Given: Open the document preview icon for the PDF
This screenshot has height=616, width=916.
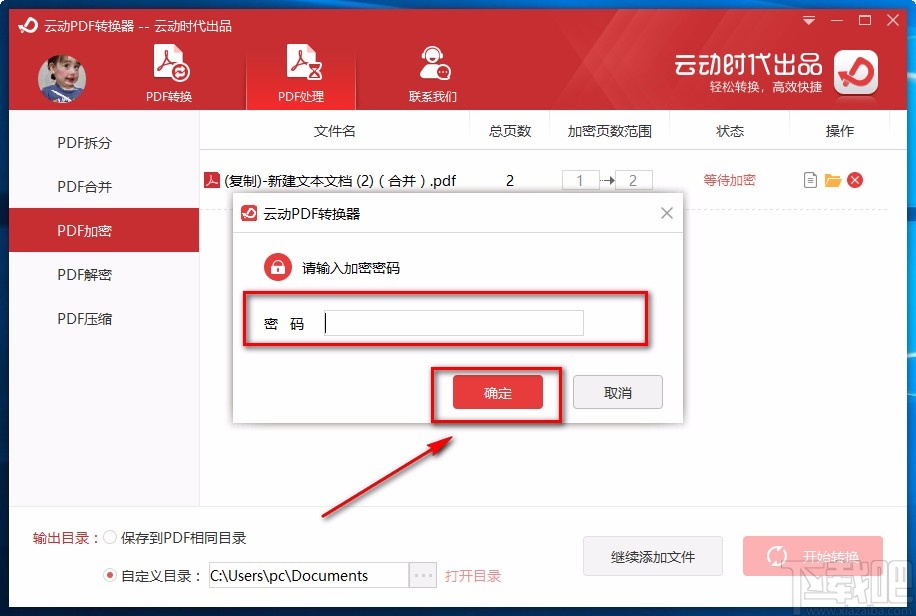Looking at the screenshot, I should 811,180.
